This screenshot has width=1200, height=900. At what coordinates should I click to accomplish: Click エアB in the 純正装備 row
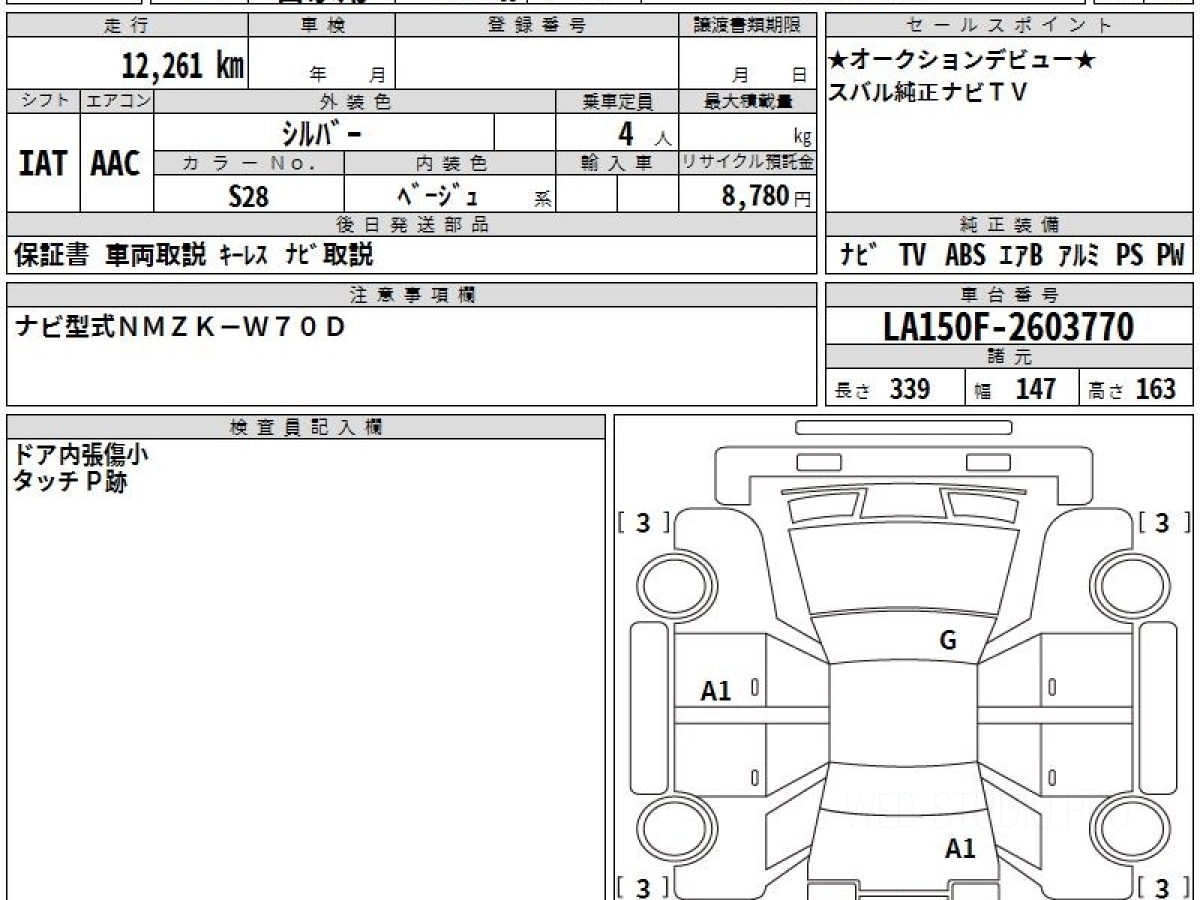(x=1021, y=256)
